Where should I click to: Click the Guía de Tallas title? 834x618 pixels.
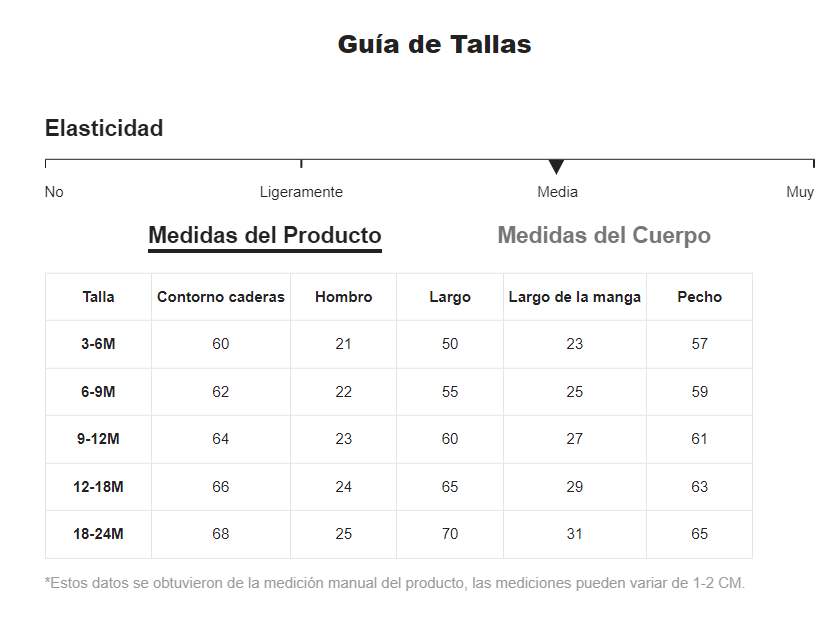[x=434, y=45]
